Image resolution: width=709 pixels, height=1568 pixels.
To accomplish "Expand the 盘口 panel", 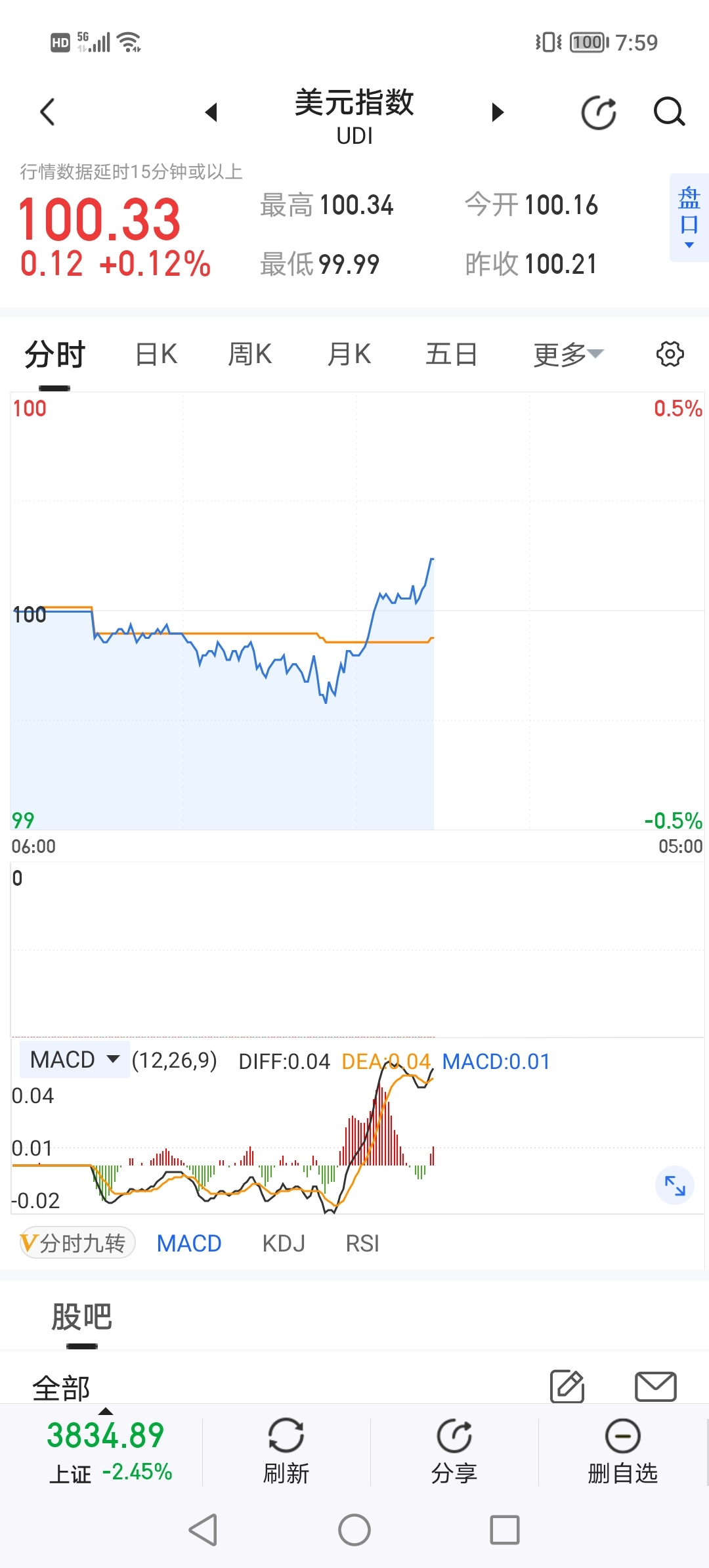I will point(689,217).
